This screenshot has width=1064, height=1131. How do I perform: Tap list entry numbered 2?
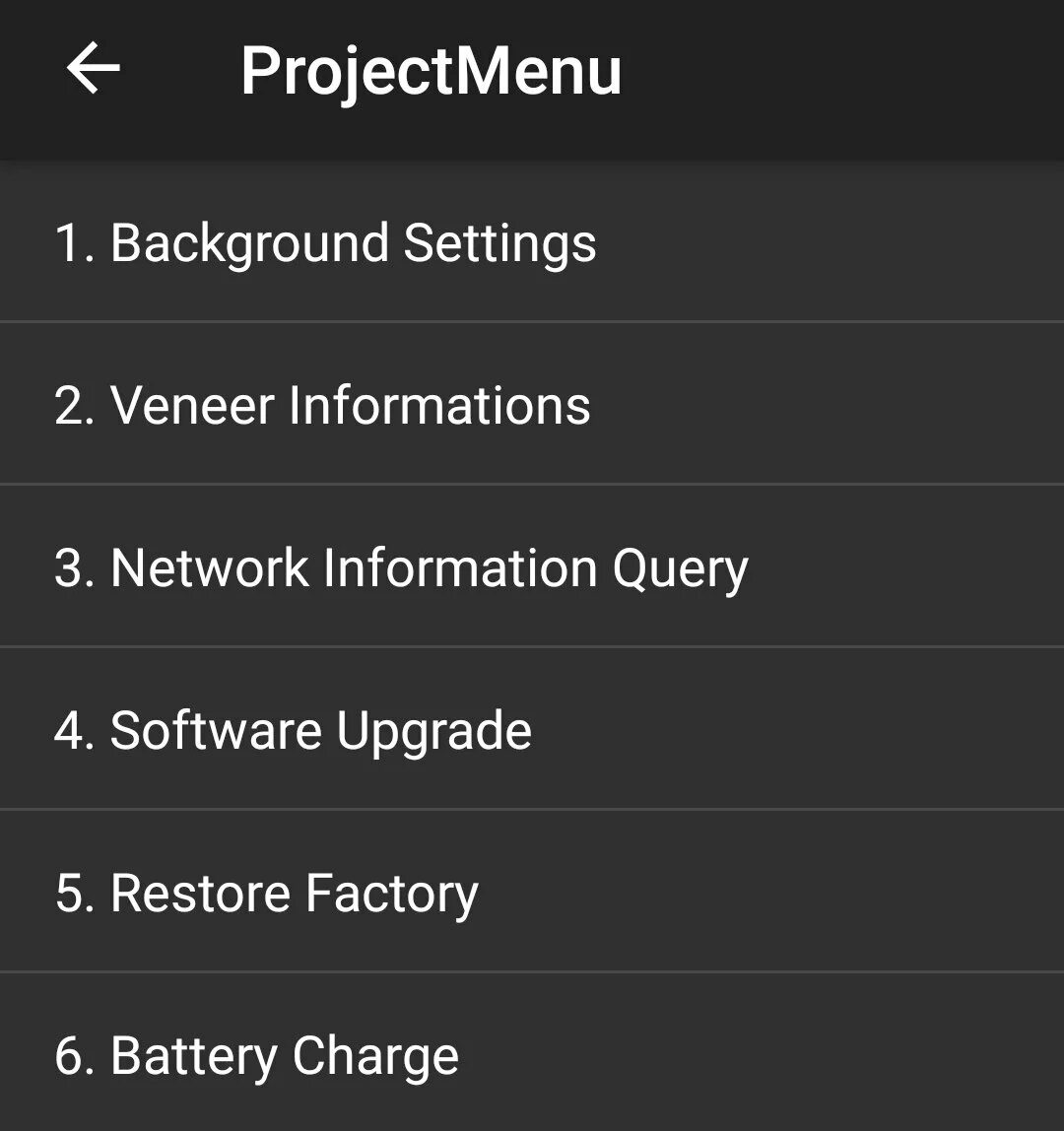tap(532, 404)
